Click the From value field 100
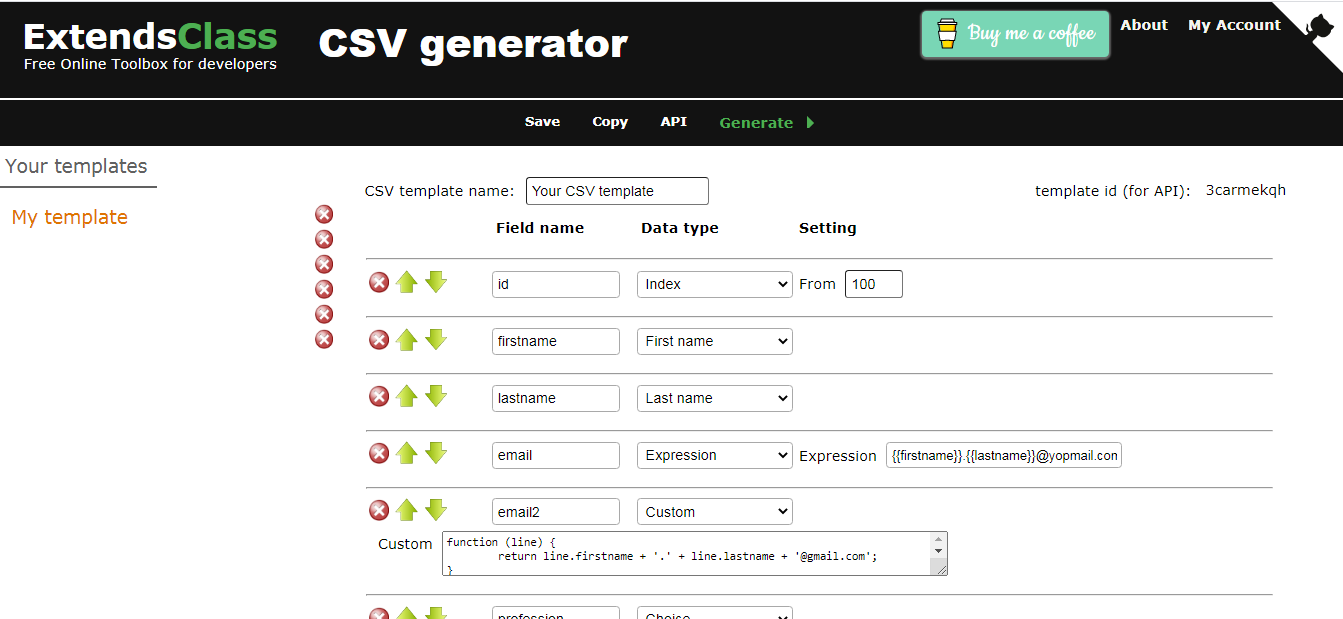The height and width of the screenshot is (619, 1343). click(x=874, y=284)
